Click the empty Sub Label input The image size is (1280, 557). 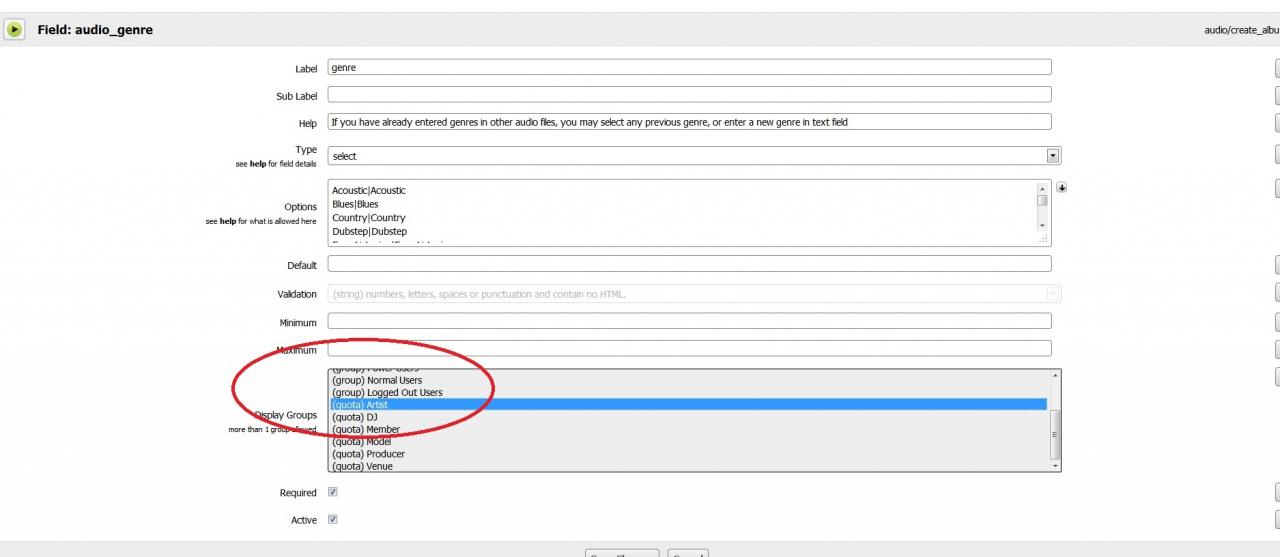690,95
